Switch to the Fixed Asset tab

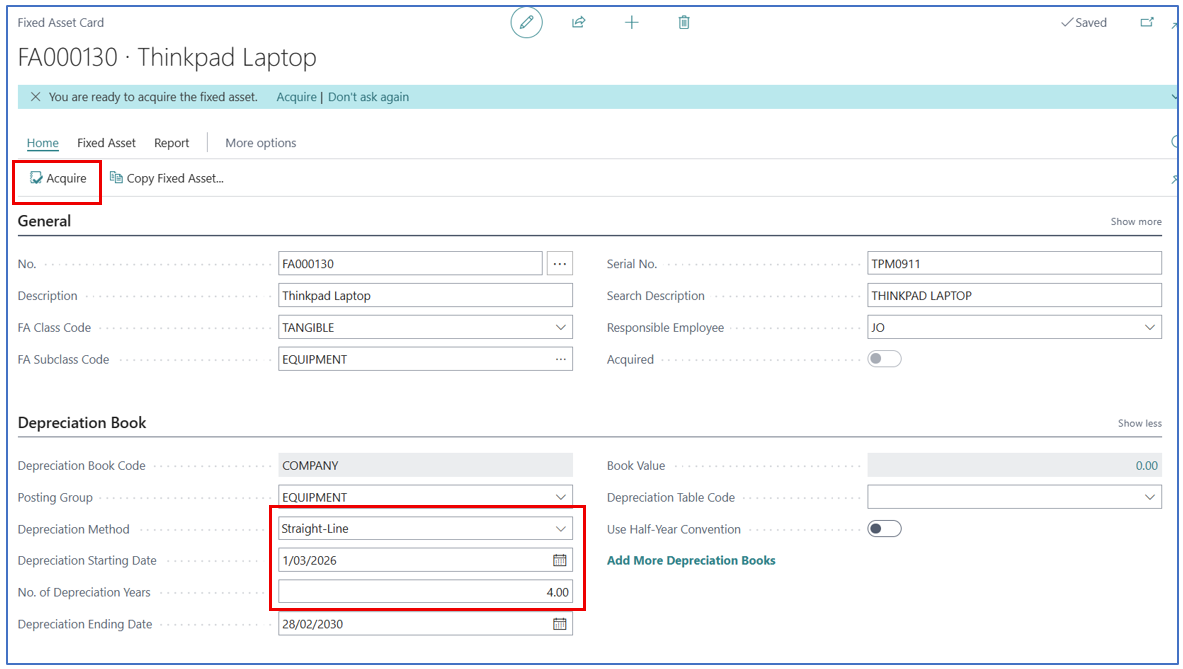click(x=106, y=143)
